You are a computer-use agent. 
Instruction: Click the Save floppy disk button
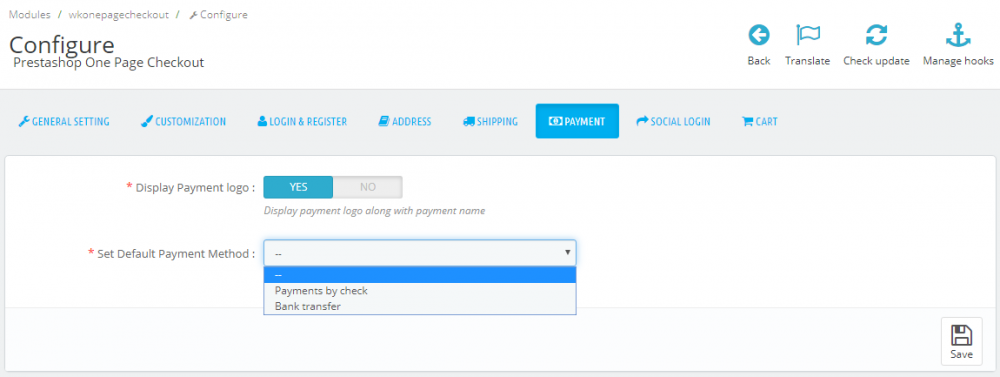tap(961, 341)
